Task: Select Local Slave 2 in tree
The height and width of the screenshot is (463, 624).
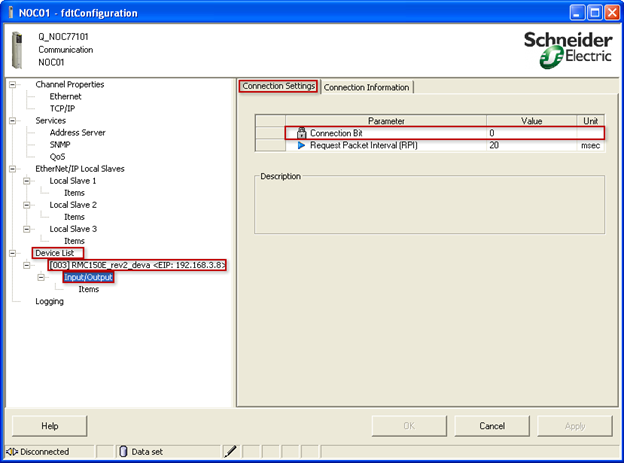Action: tap(73, 205)
